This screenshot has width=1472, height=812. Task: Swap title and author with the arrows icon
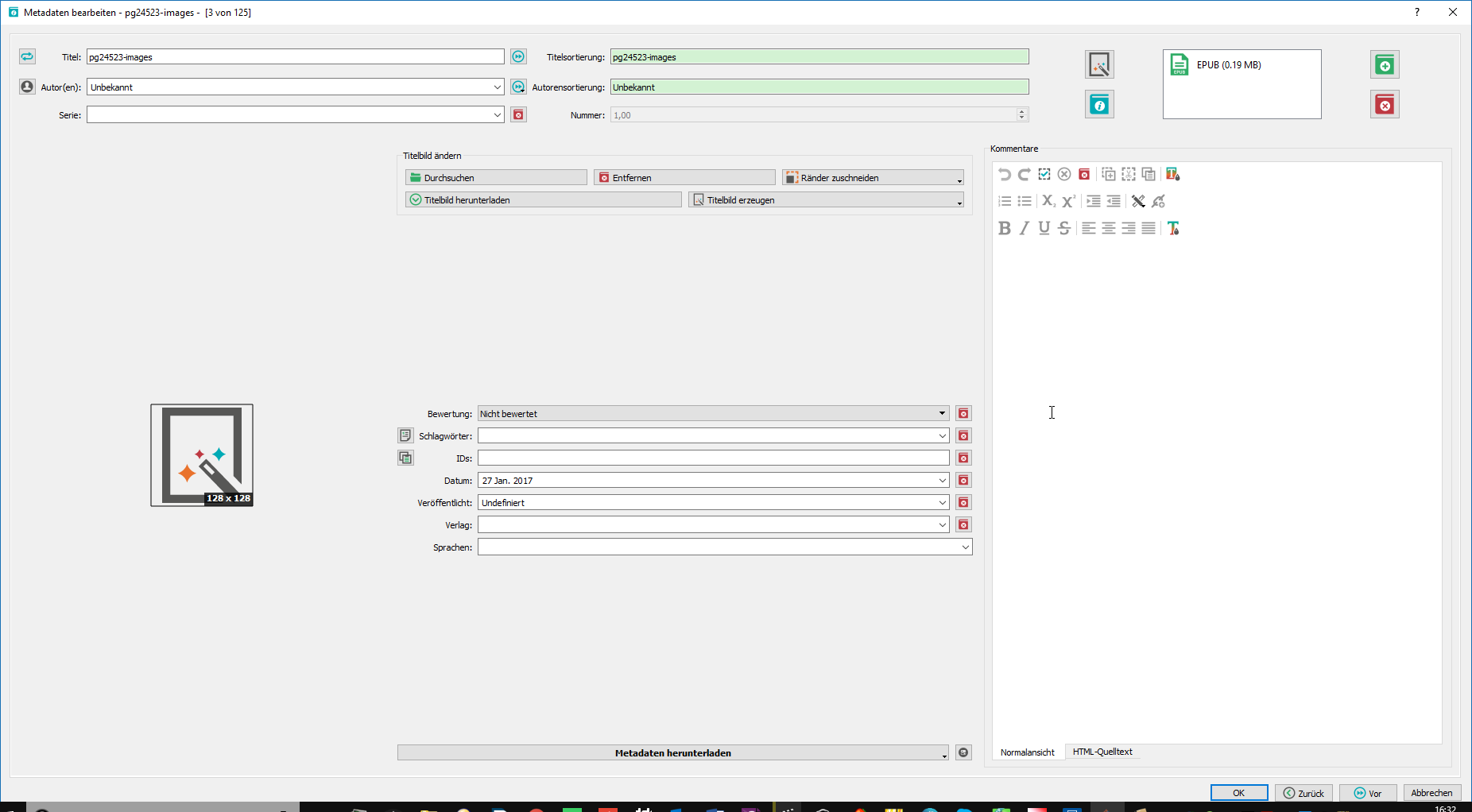[27, 56]
